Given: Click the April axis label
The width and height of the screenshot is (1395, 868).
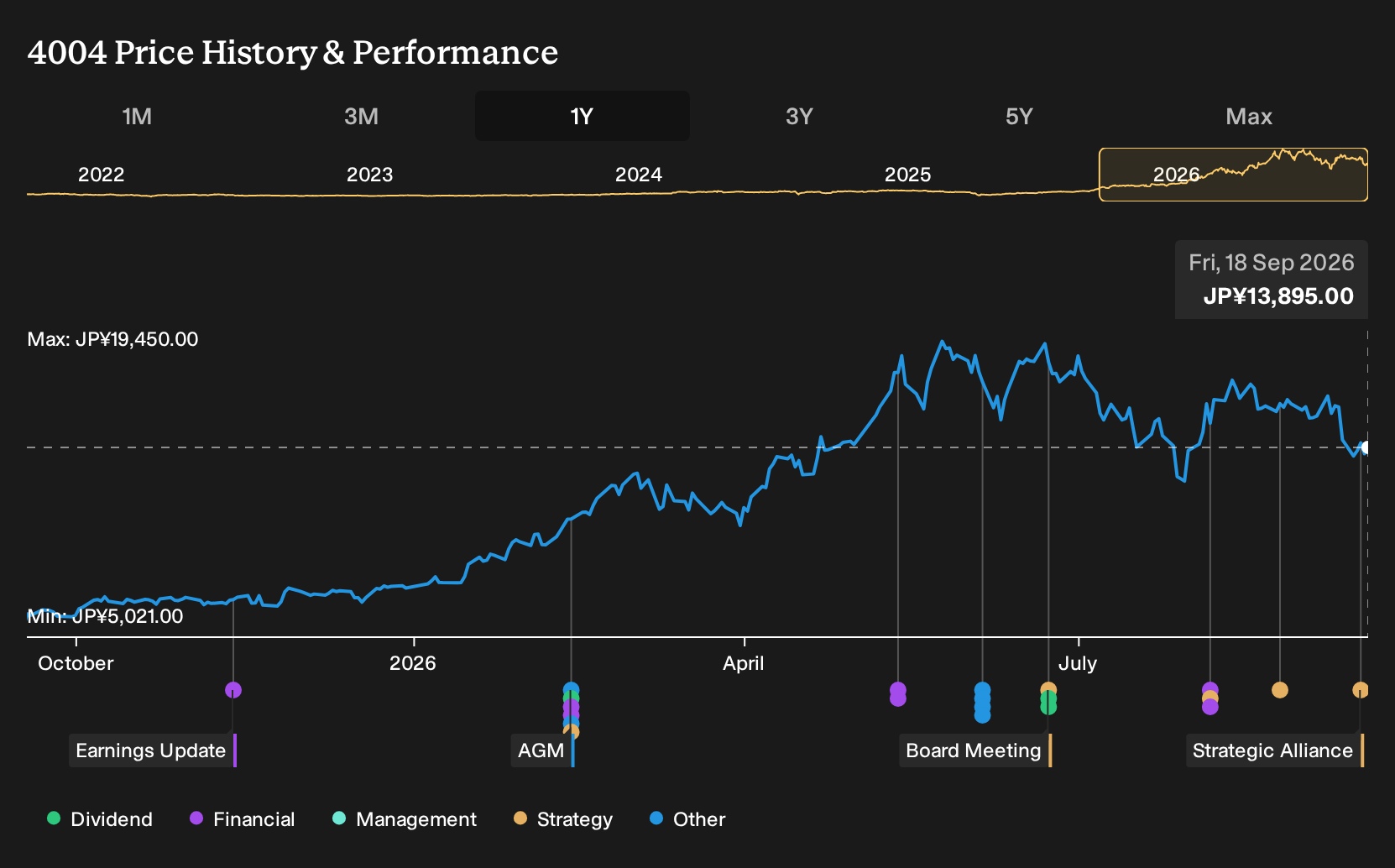Looking at the screenshot, I should [x=744, y=663].
